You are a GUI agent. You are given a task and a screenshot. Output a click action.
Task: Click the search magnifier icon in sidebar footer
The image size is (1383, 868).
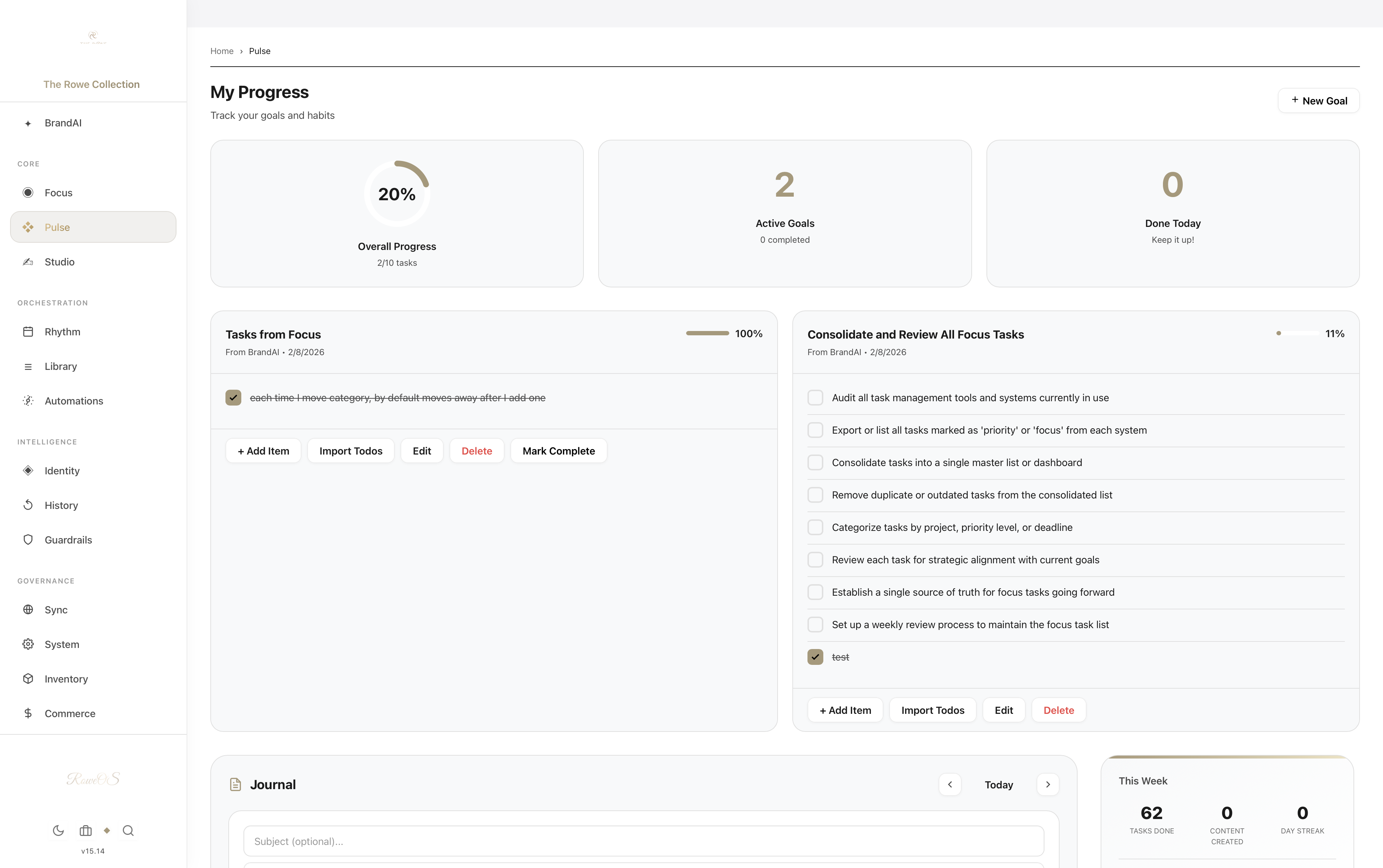128,830
